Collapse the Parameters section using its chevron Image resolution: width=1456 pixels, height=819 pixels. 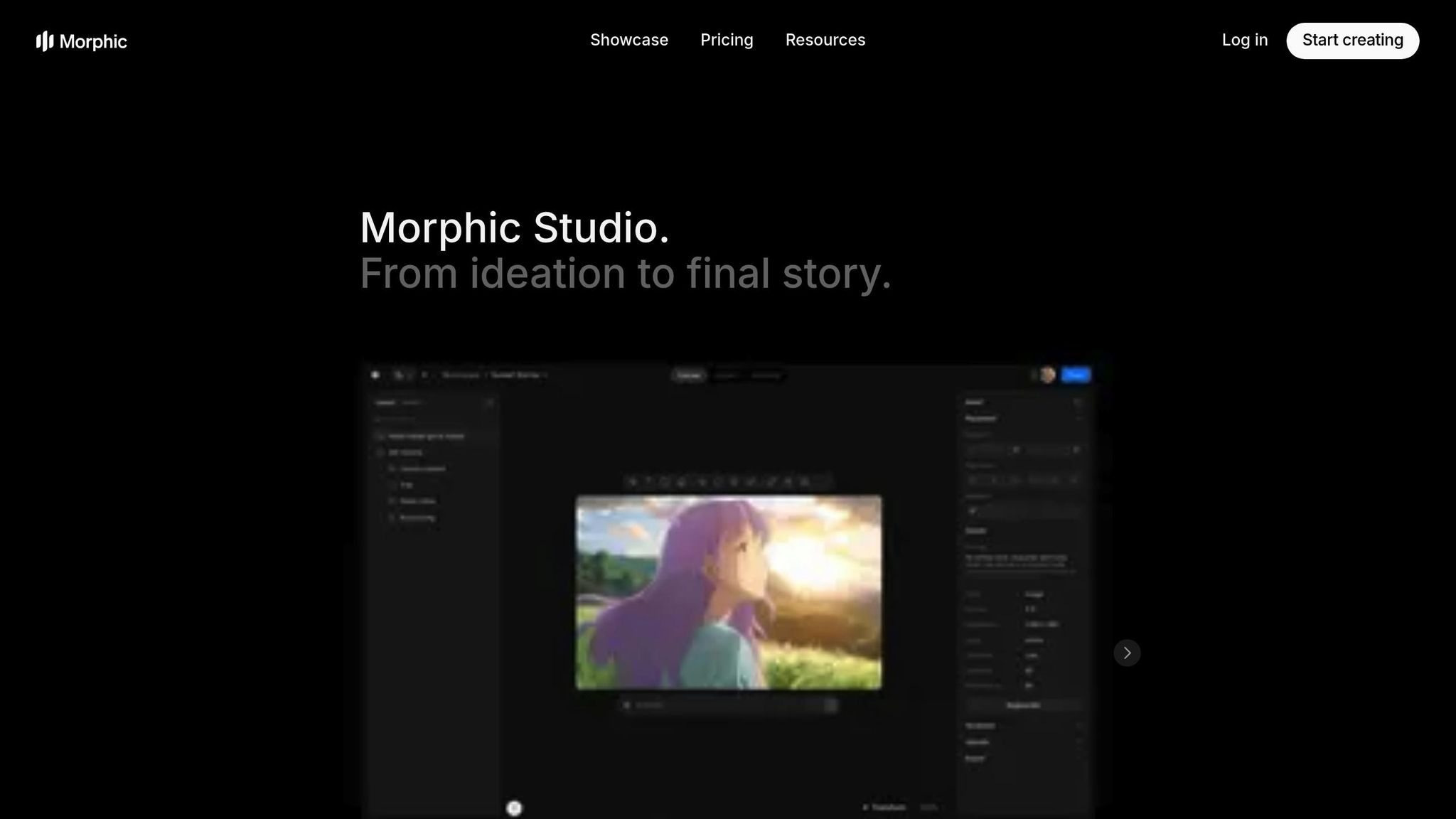[x=1078, y=418]
